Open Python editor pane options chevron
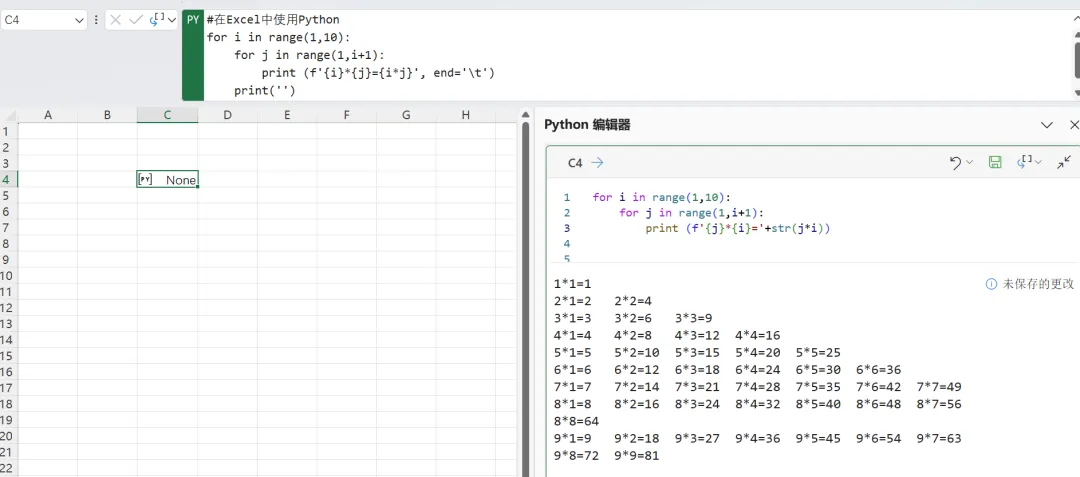The width and height of the screenshot is (1080, 477). [1047, 125]
